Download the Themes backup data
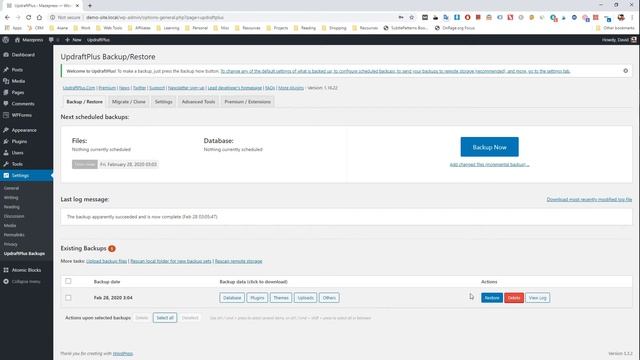 [281, 298]
